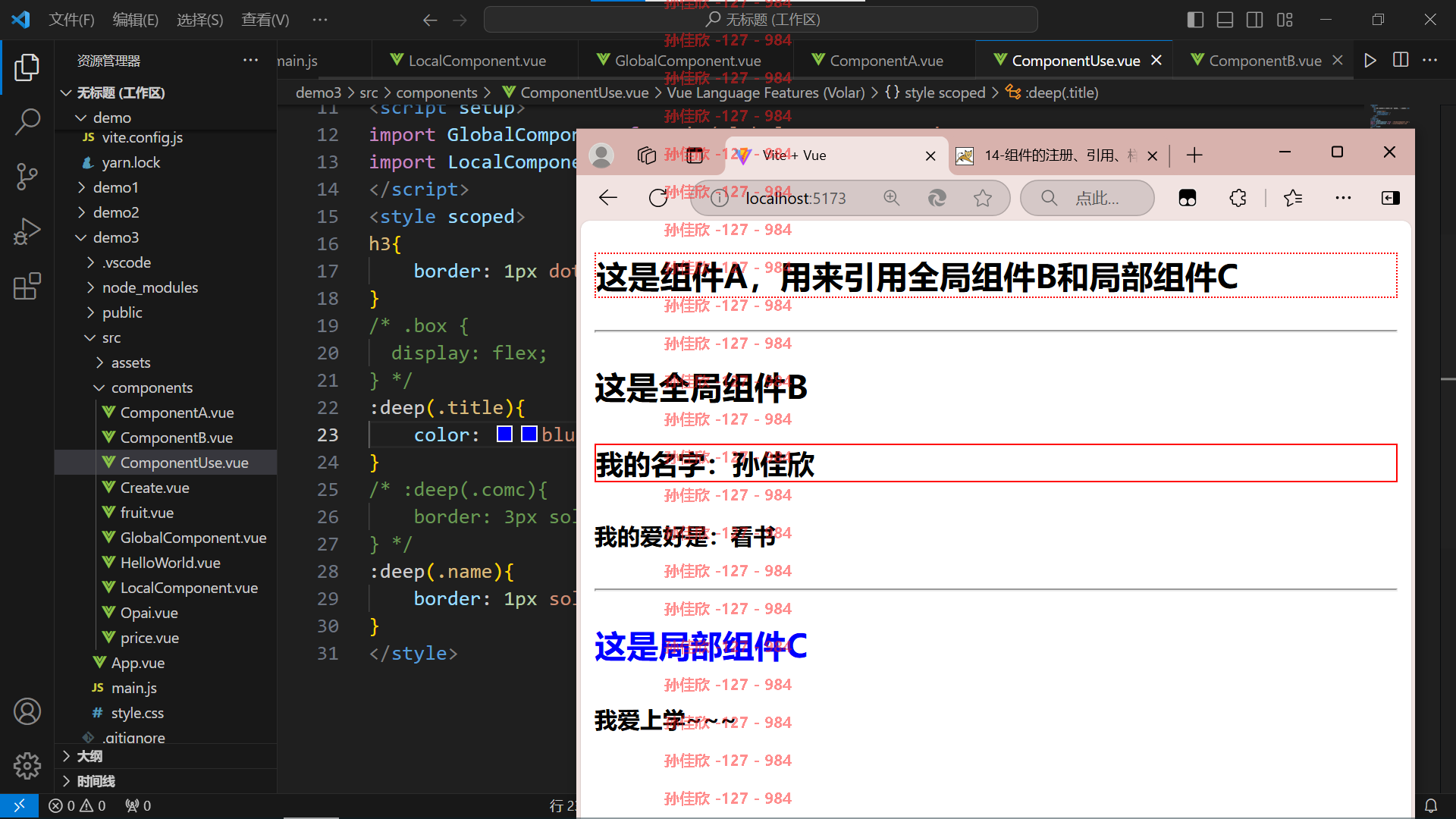The height and width of the screenshot is (819, 1456).
Task: Close the ComponentUse.vue editor tab
Action: (1156, 61)
